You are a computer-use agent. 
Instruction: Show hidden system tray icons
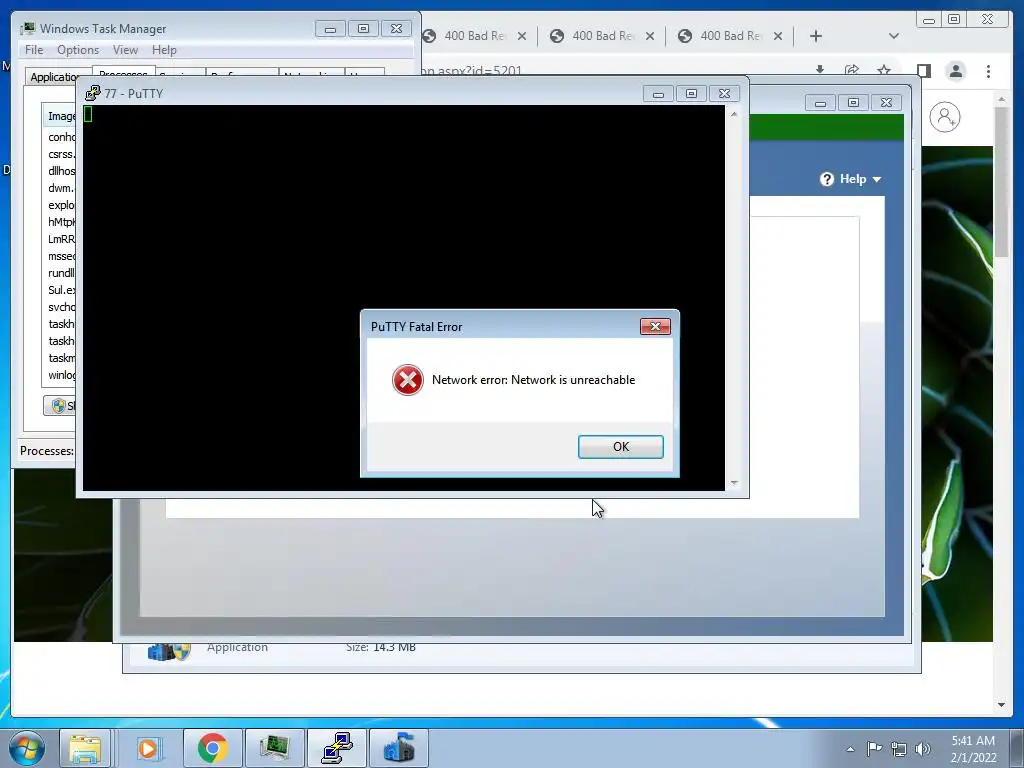coord(850,749)
